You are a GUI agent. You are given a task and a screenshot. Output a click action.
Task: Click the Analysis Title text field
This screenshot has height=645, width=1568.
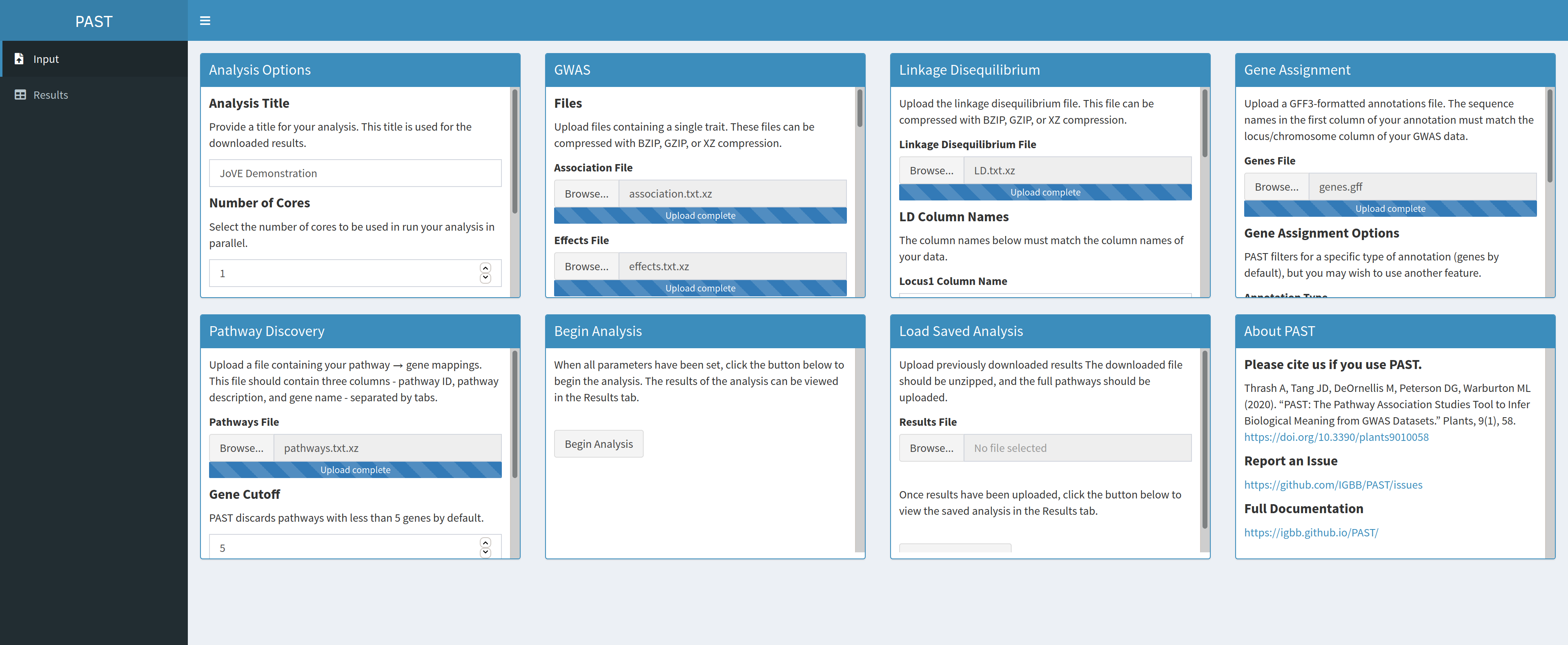tap(355, 173)
